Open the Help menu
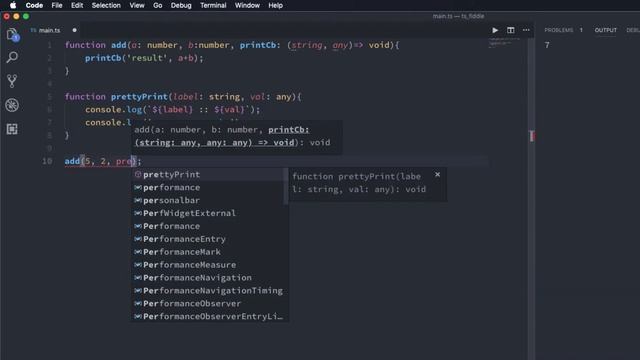 pyautogui.click(x=276, y=5)
